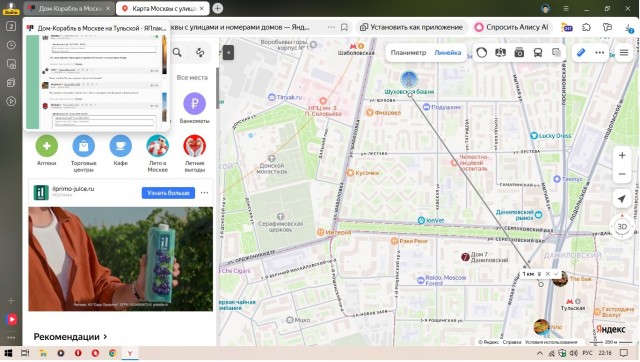Open the map layers selector icon
640x362 pixels.
(556, 53)
